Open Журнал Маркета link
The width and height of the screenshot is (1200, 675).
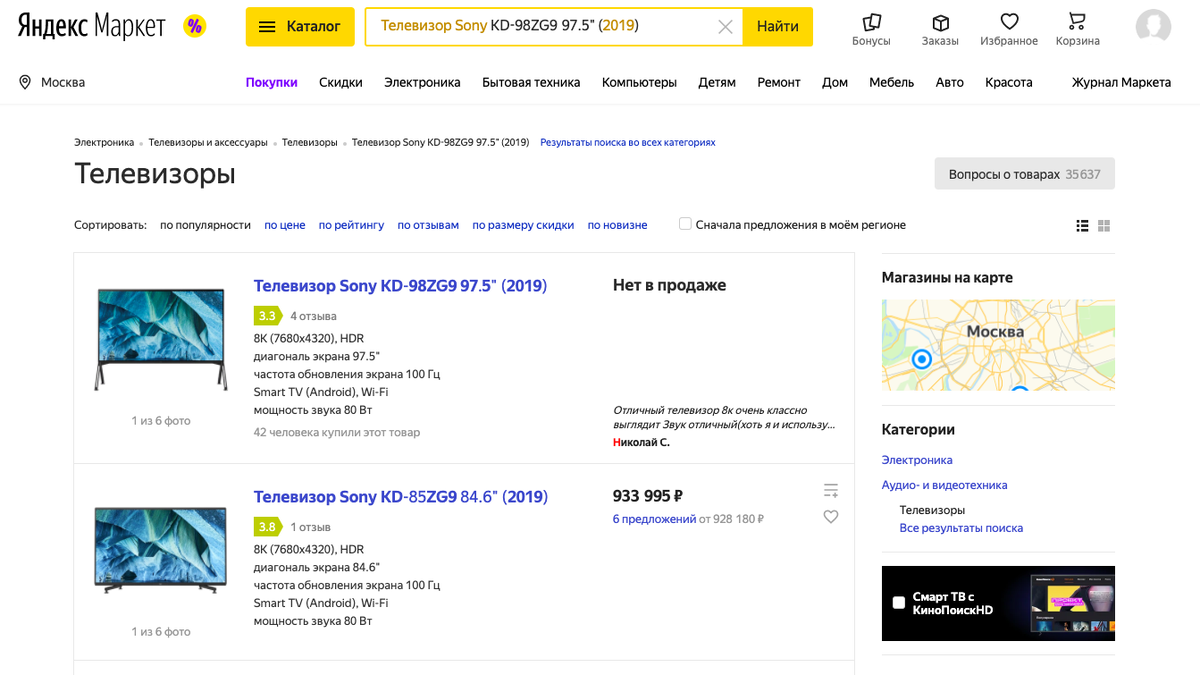tap(1121, 82)
